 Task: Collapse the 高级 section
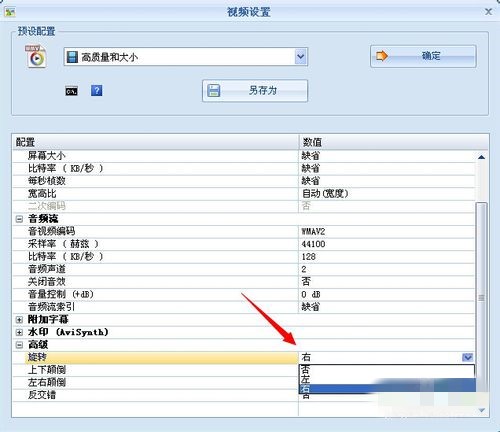point(19,345)
